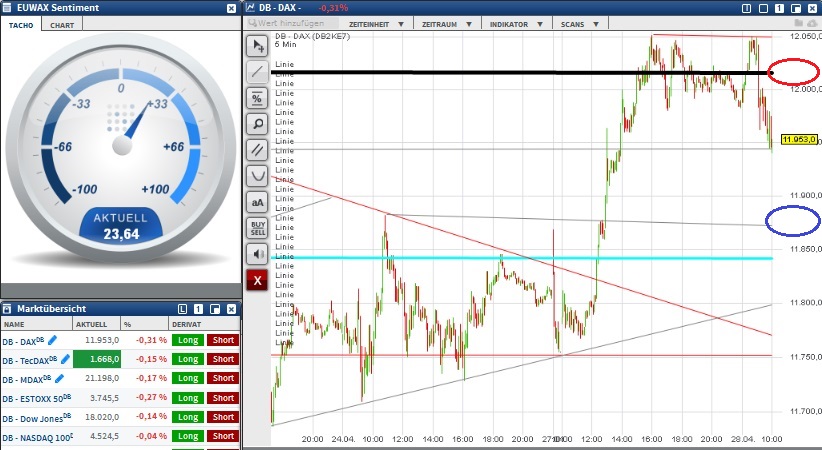822x450 pixels.
Task: Click the '1' icon in DAX chart title bar
Action: pyautogui.click(x=780, y=8)
